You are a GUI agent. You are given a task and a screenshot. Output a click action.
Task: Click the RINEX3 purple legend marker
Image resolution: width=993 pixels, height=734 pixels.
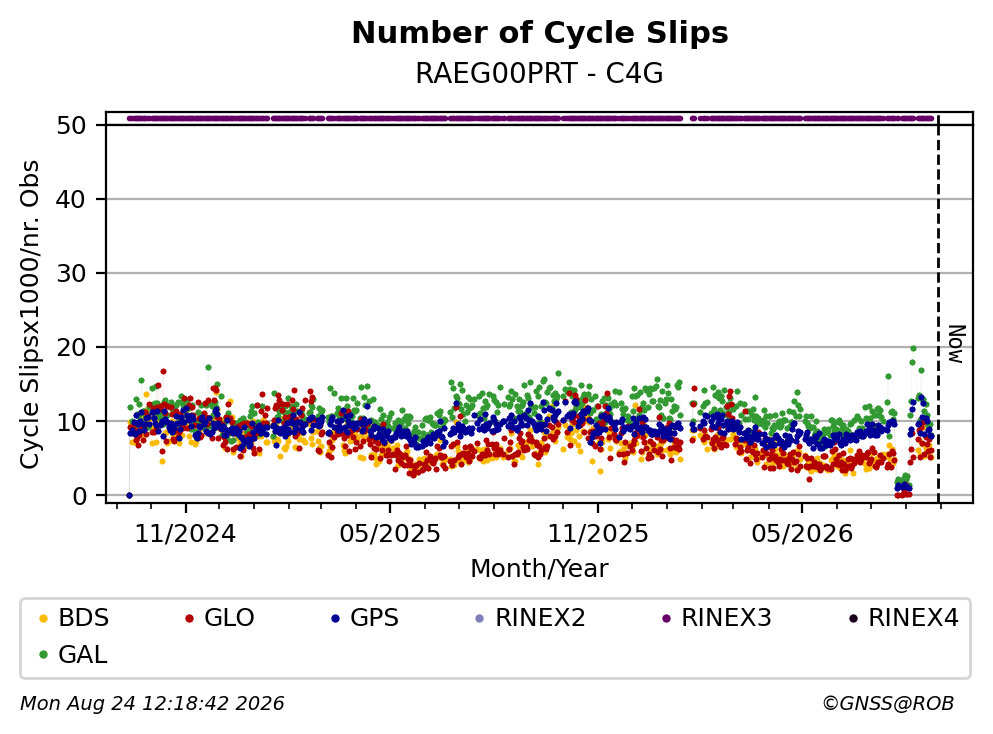666,618
